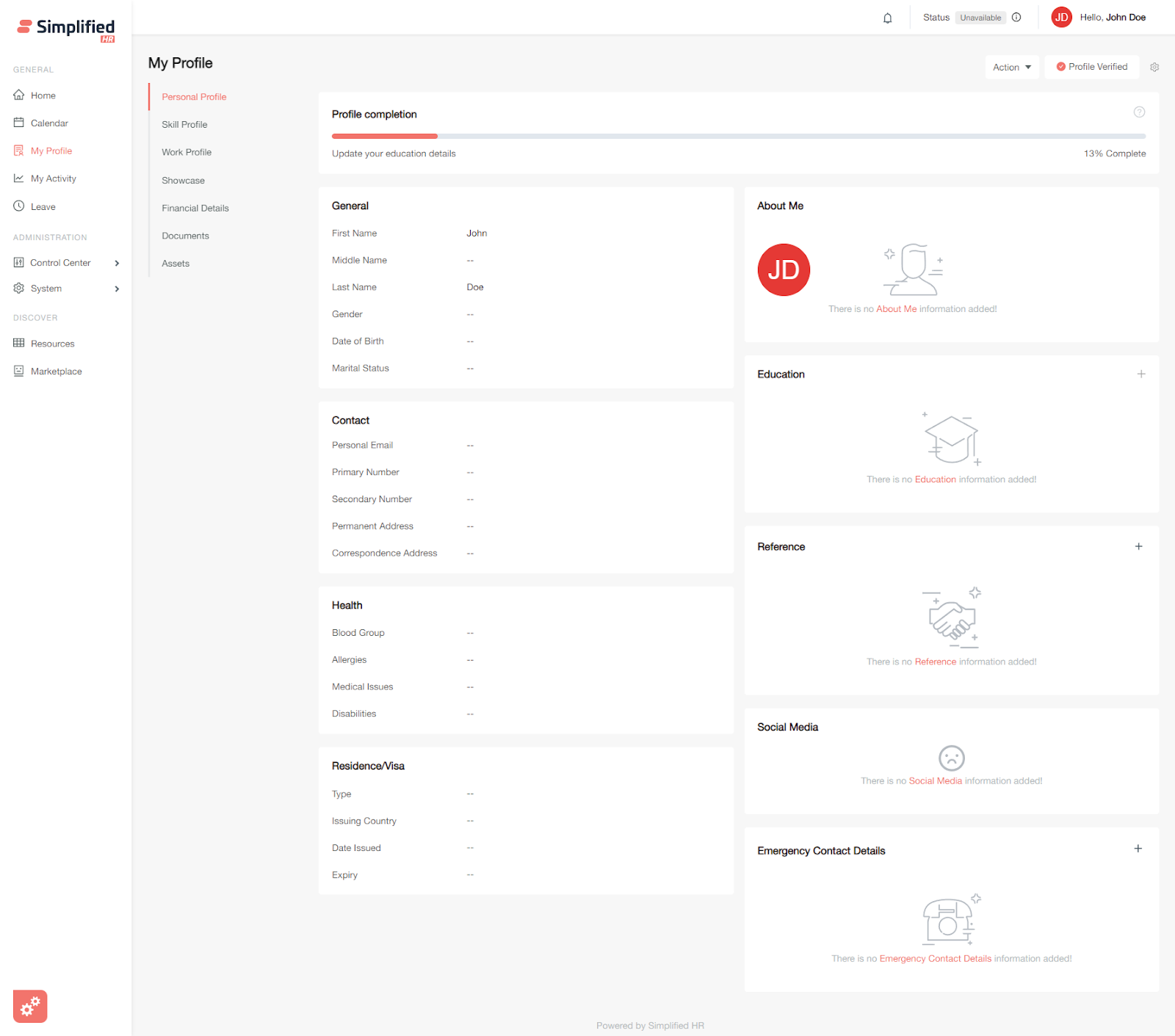Viewport: 1175px width, 1036px height.
Task: Add a Reference with plus icon
Action: coord(1138,546)
